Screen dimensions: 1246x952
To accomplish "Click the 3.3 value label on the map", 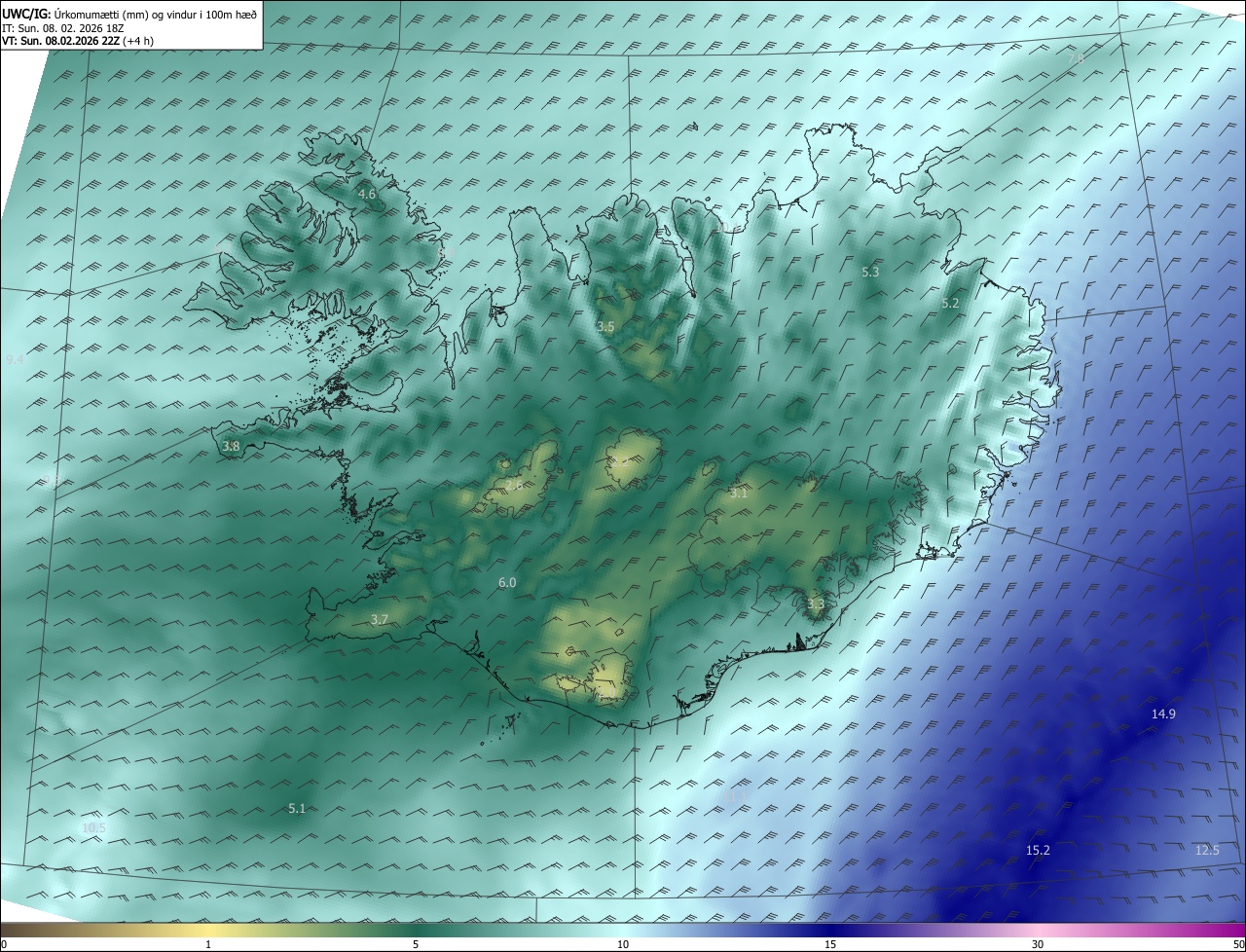I will click(816, 604).
